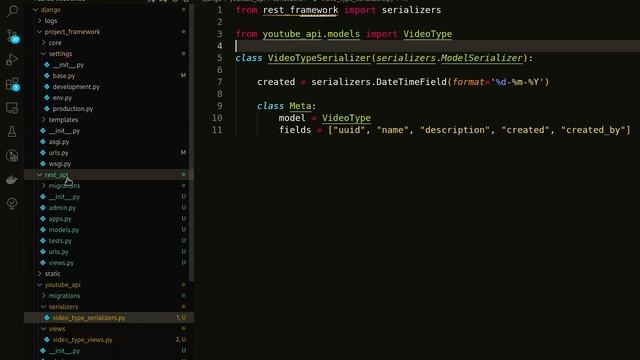Open asgi.py file name in explorer

[59, 142]
